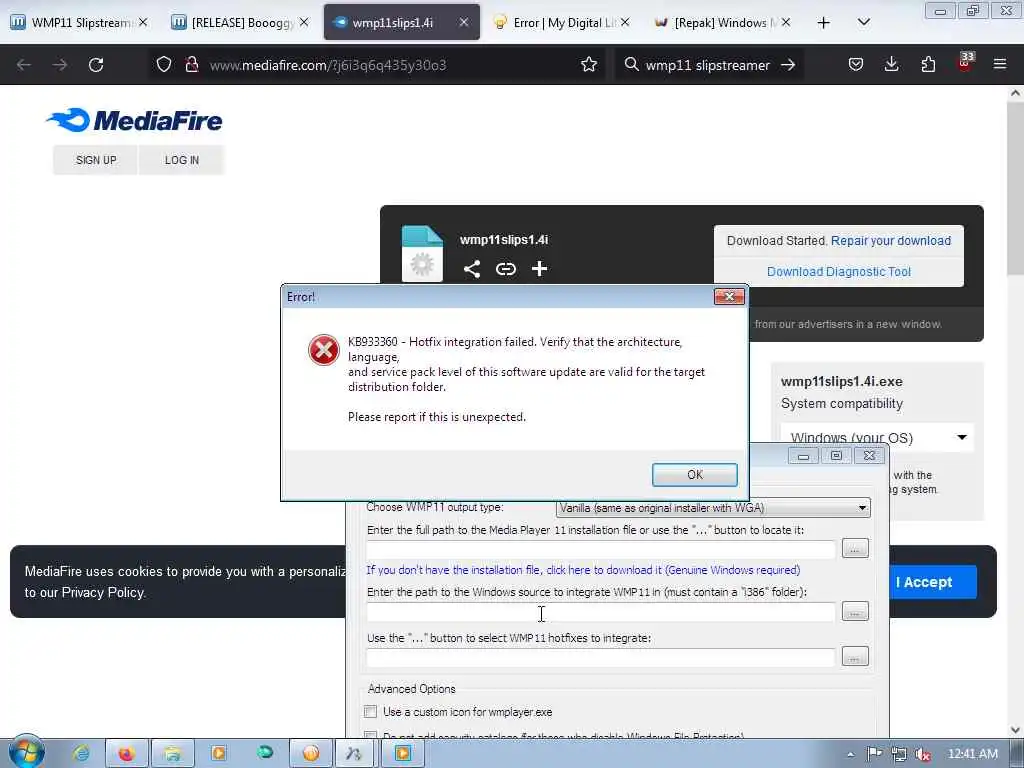
Task: Open the extensions puzzle icon
Action: [x=928, y=65]
